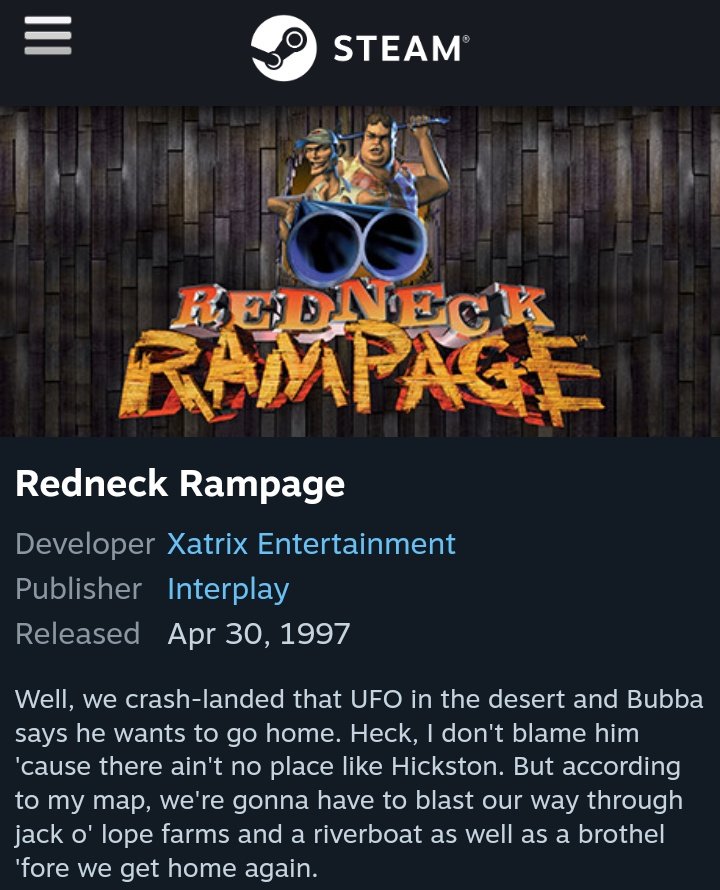Click the Developer label

click(x=85, y=544)
